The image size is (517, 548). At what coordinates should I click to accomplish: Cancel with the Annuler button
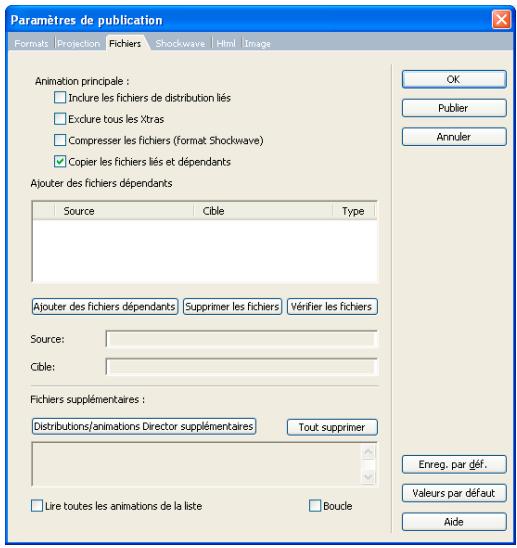click(x=454, y=137)
